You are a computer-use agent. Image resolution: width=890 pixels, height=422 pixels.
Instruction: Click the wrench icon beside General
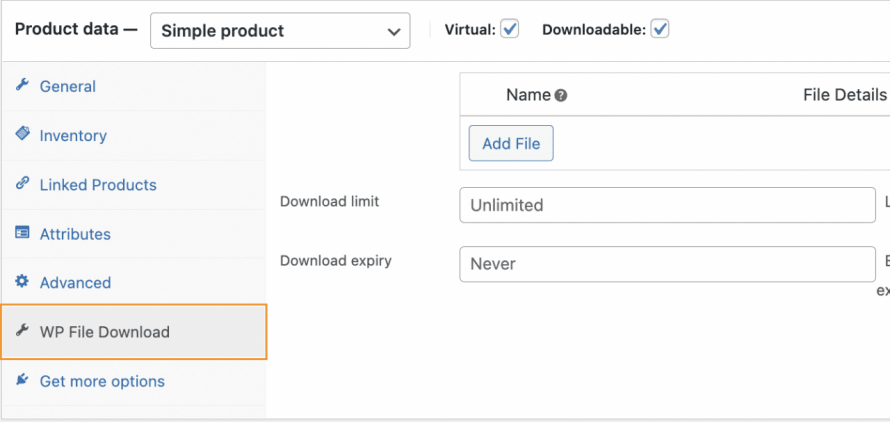[22, 86]
